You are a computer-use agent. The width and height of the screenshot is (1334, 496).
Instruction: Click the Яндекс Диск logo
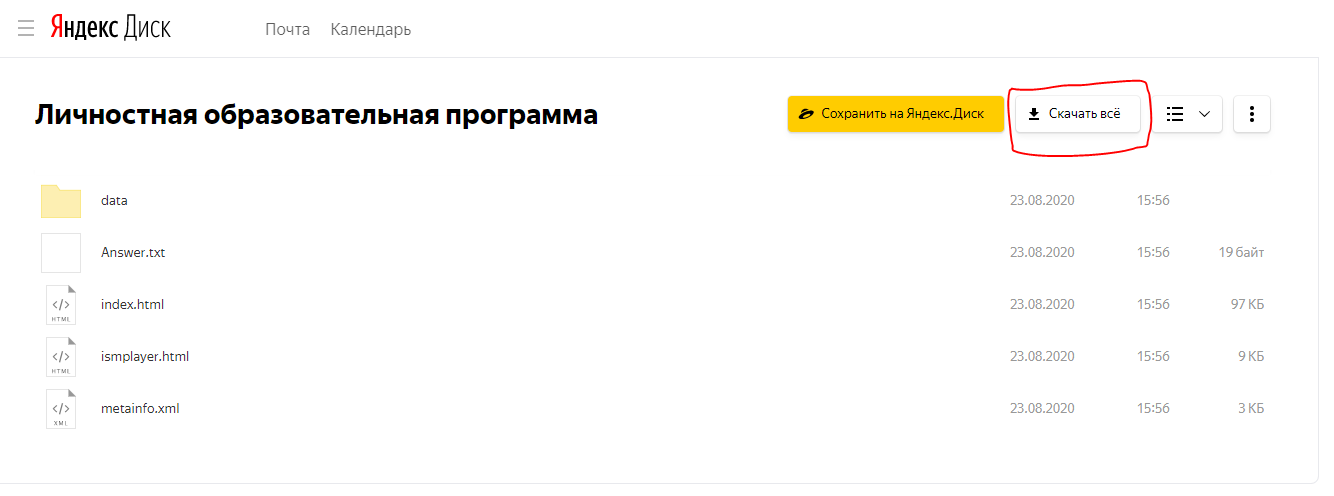coord(111,28)
